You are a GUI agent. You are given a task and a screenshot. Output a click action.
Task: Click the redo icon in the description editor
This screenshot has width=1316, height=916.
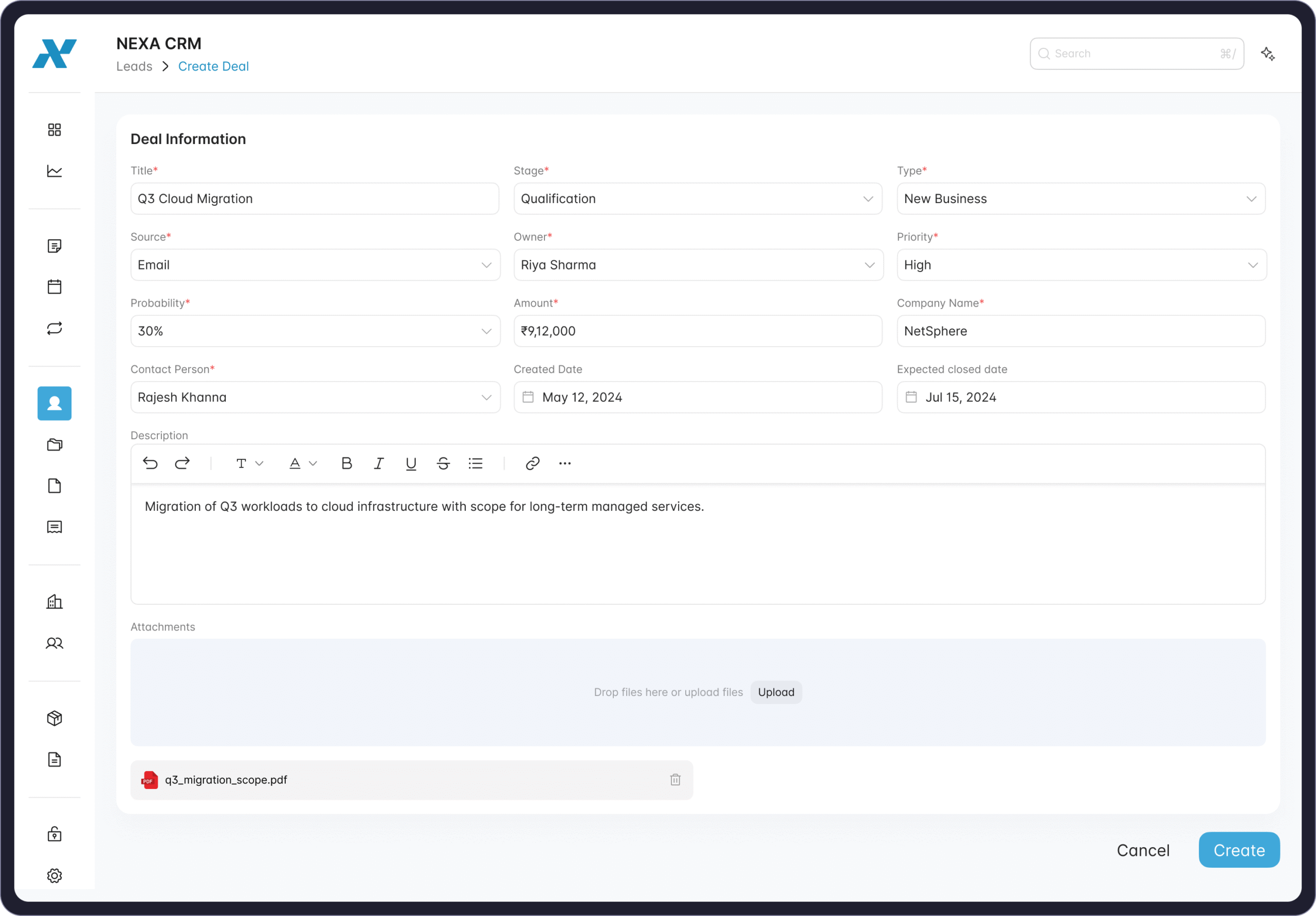point(182,463)
